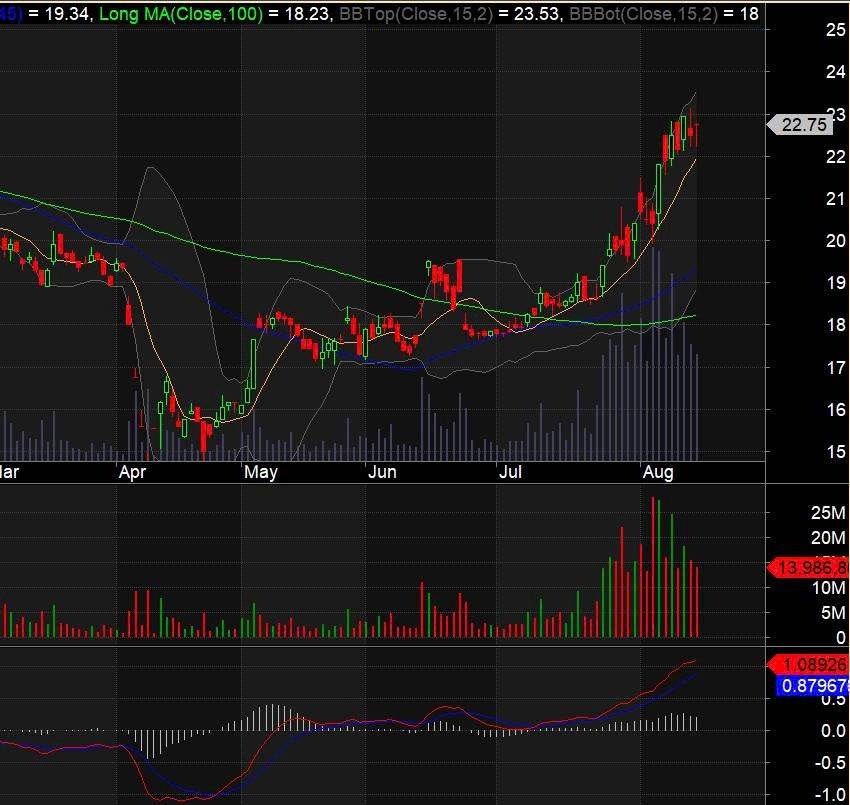
Task: Click the 24 price axis label
Action: pyautogui.click(x=835, y=72)
